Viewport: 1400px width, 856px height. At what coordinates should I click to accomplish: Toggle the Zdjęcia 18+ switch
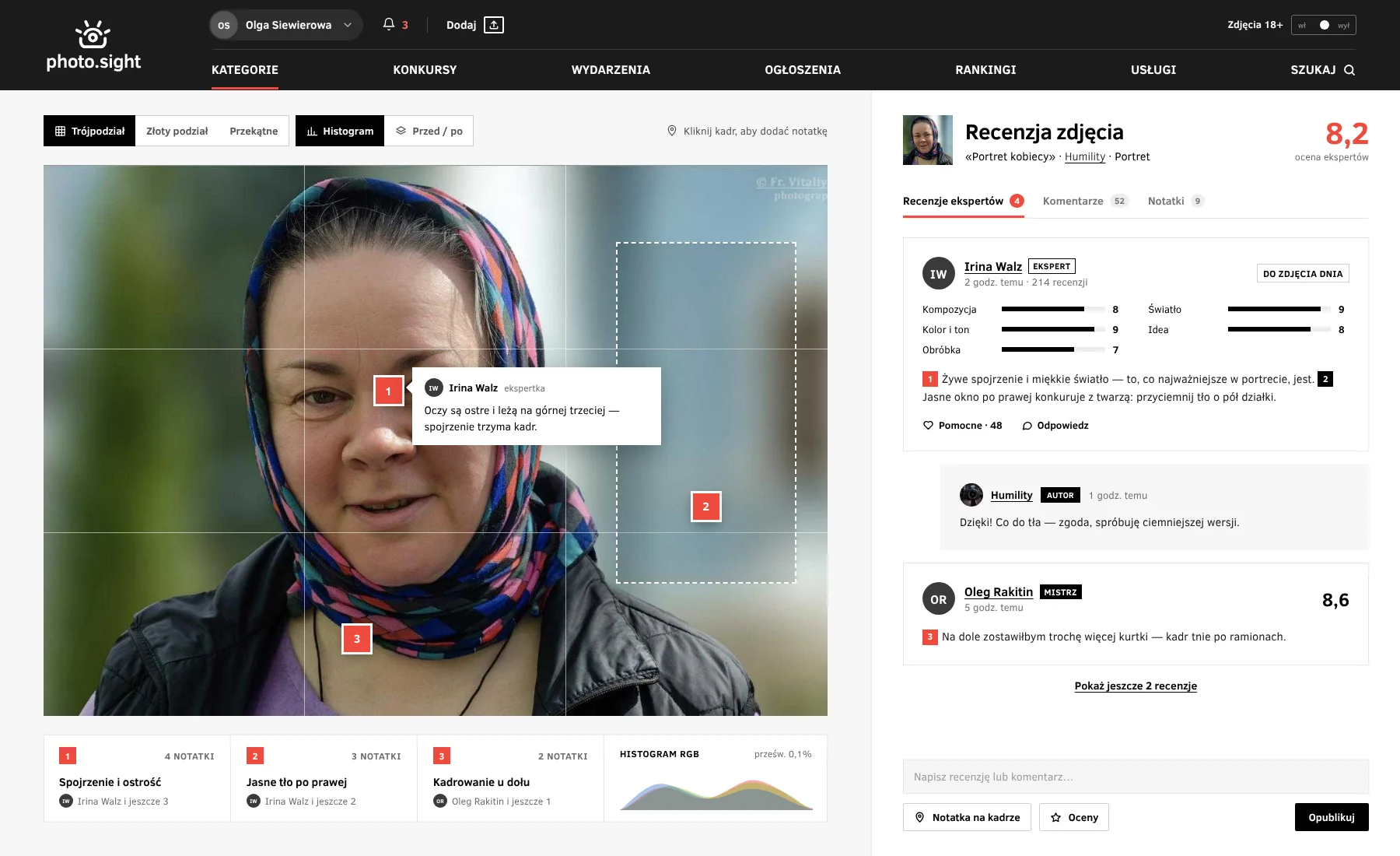[x=1324, y=25]
